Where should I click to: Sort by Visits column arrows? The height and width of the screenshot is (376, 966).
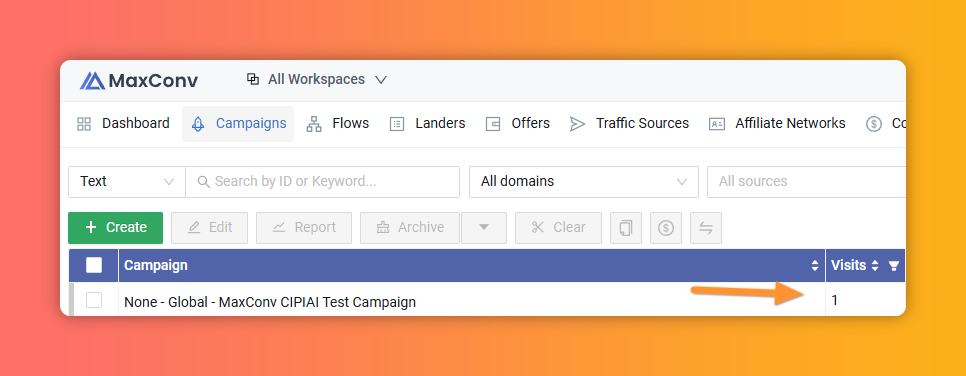point(875,266)
